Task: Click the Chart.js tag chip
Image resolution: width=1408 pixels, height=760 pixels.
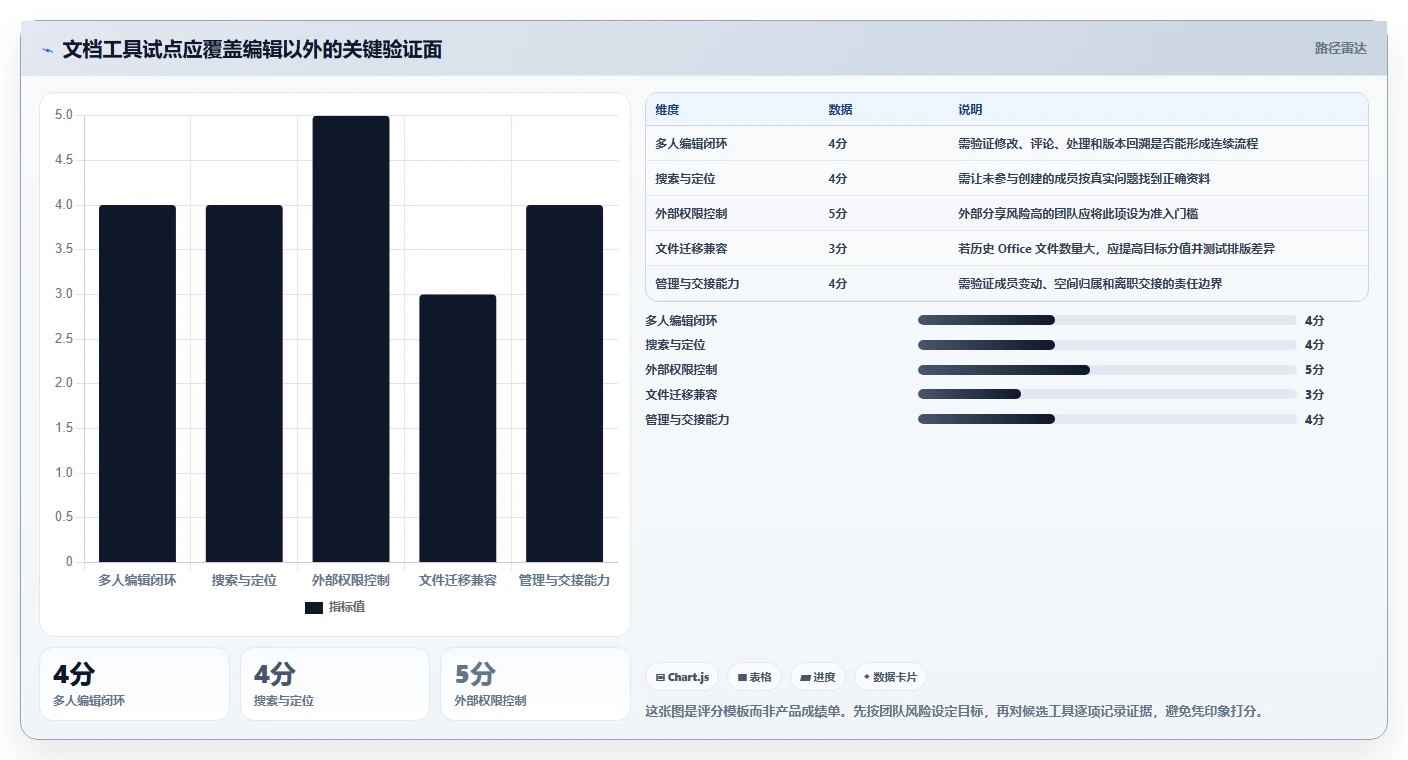Action: coord(682,677)
